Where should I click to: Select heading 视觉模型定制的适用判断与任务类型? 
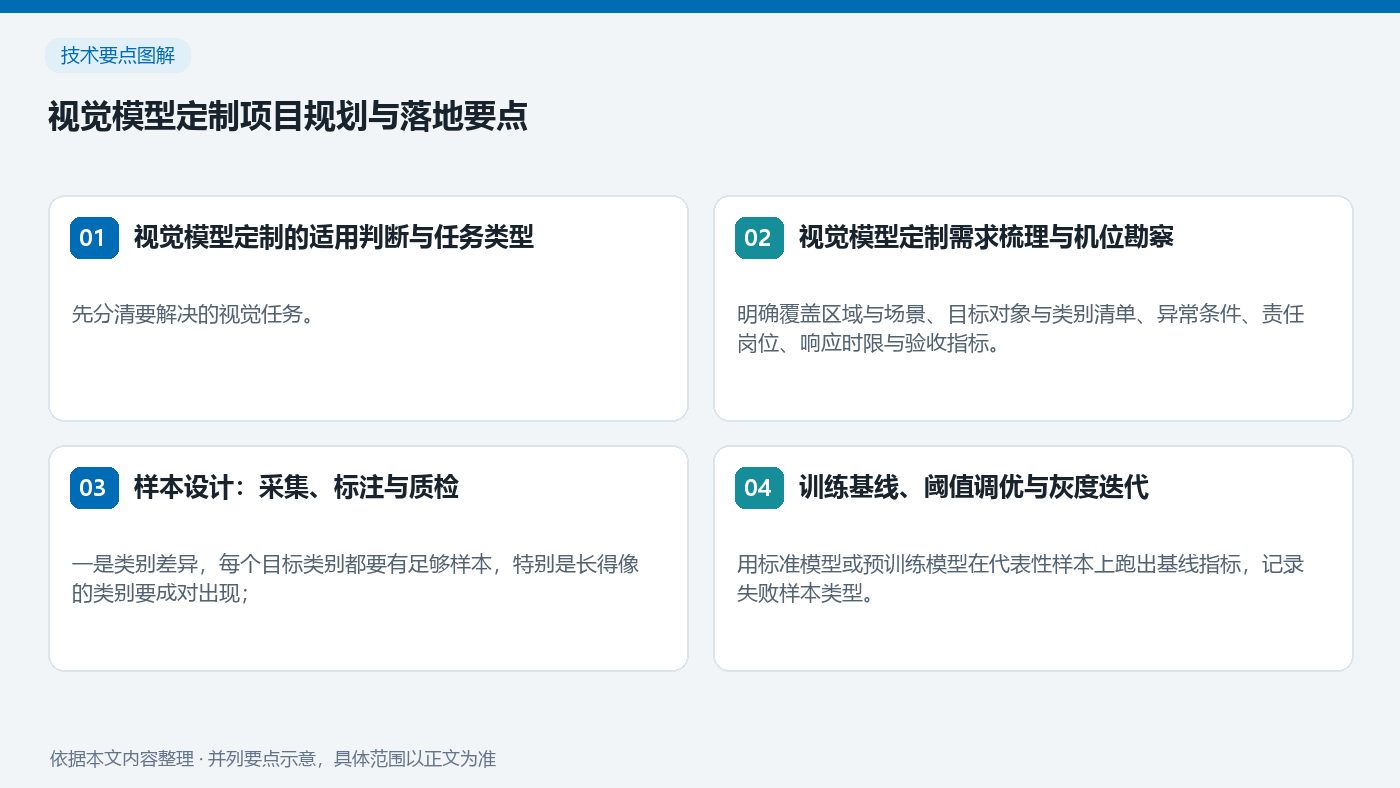pyautogui.click(x=334, y=238)
